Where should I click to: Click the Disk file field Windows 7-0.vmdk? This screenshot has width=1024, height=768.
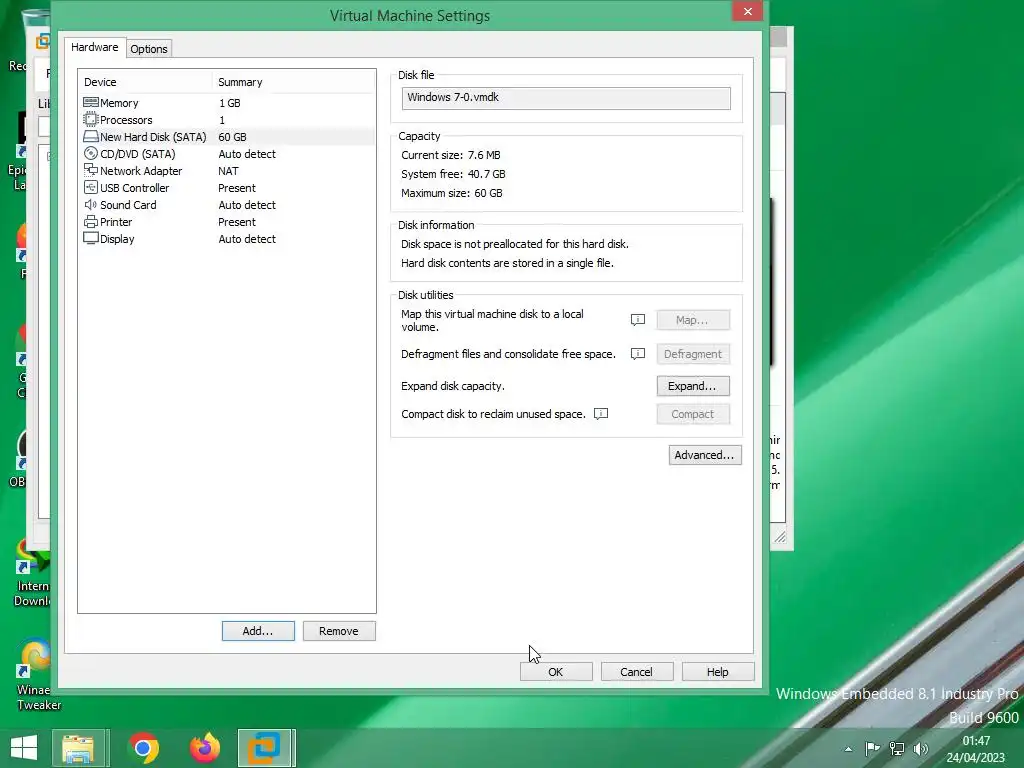(566, 98)
